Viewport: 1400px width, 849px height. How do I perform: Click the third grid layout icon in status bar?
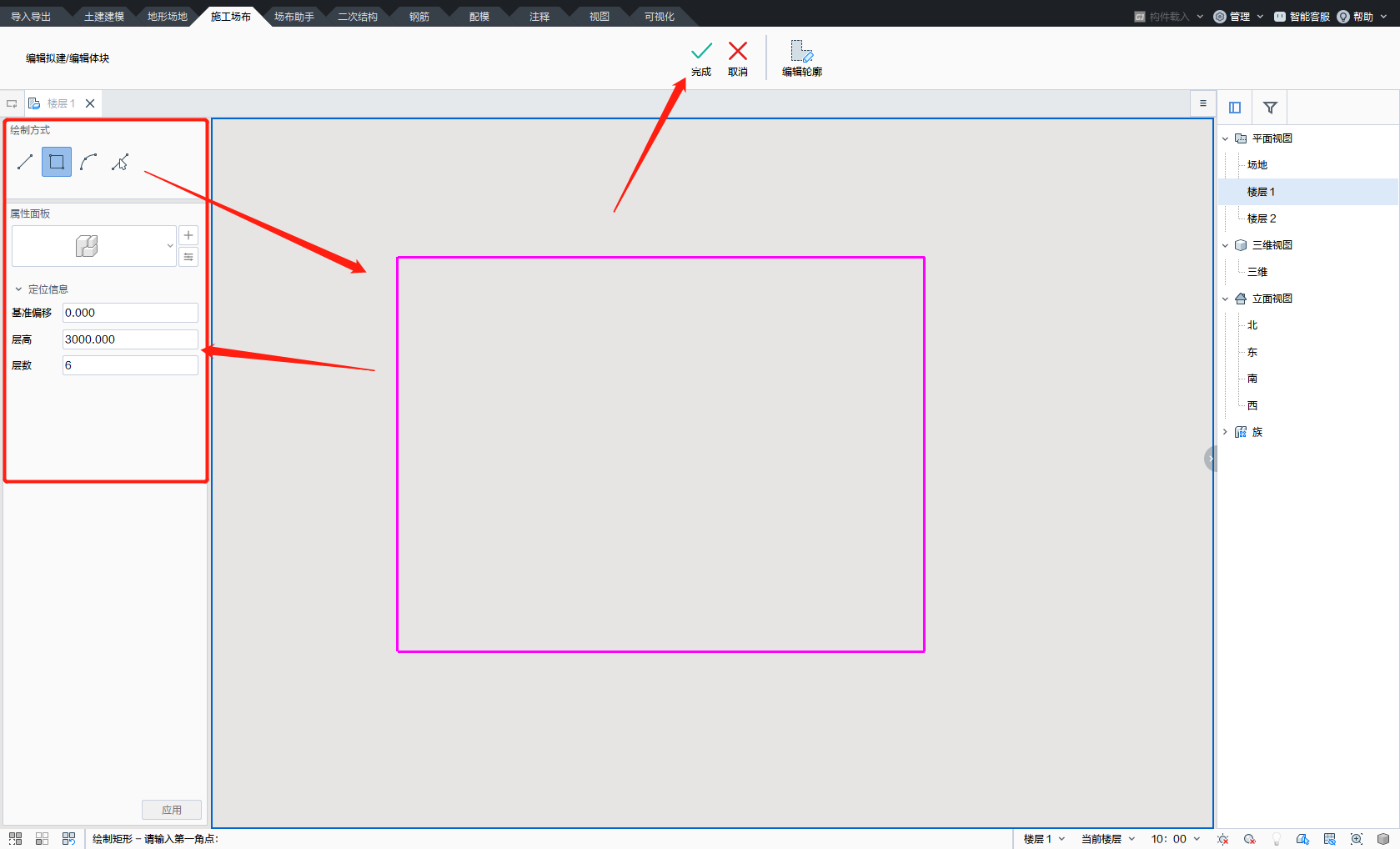69,838
